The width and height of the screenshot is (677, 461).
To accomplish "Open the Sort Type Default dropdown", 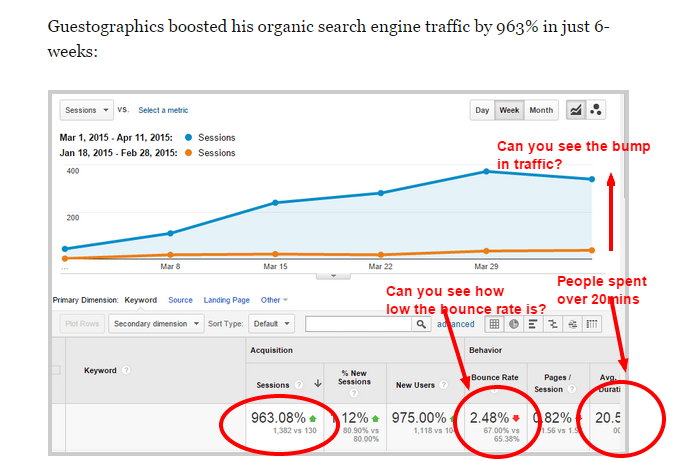I will 272,324.
